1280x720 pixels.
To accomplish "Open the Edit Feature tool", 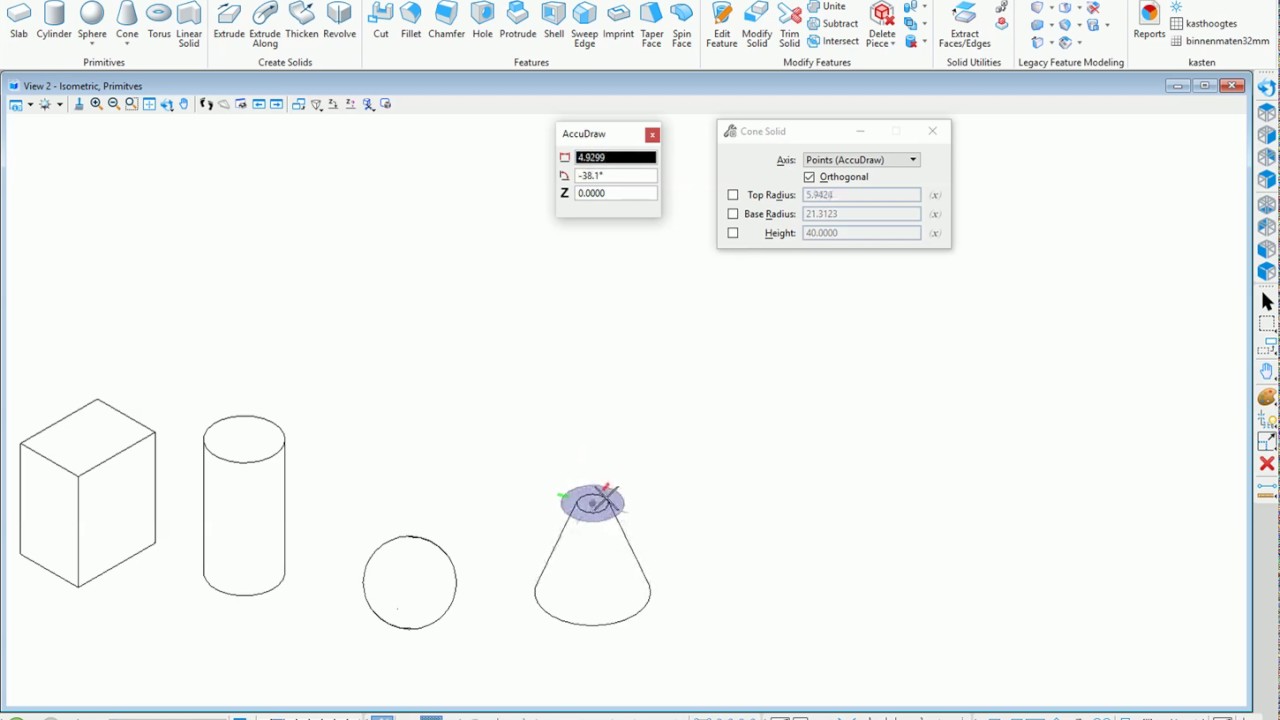I will 722,24.
